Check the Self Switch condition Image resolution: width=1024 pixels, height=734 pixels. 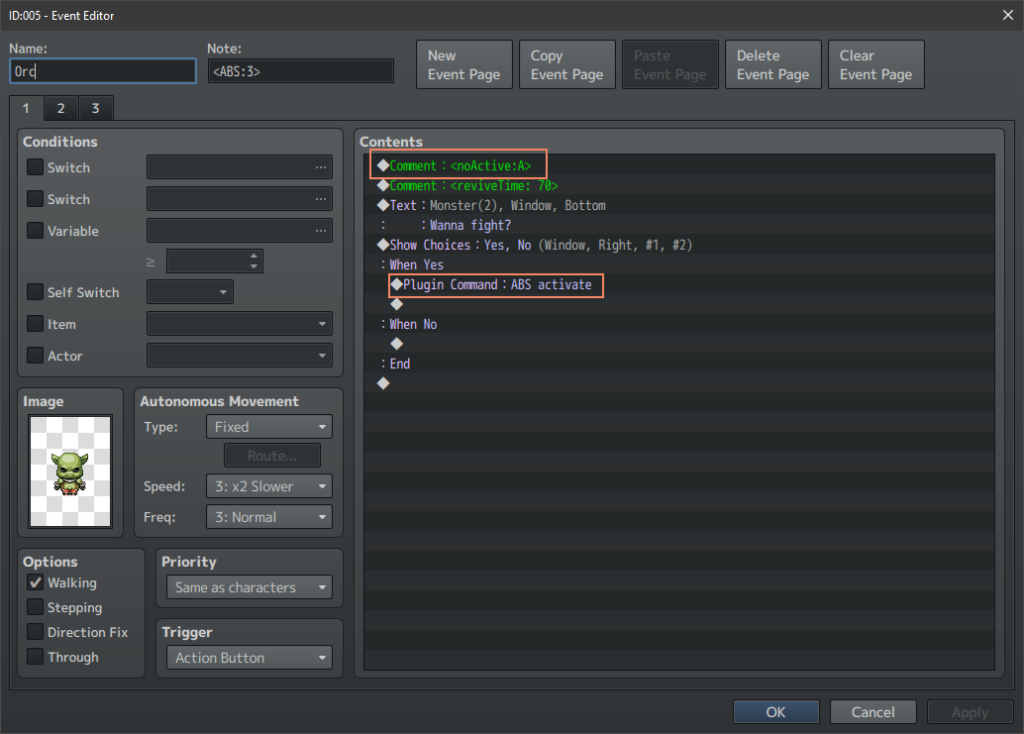coord(35,292)
